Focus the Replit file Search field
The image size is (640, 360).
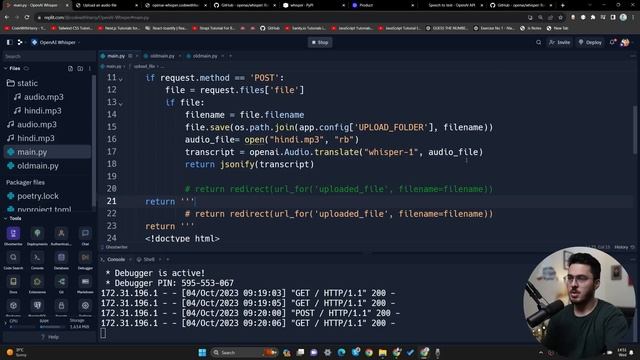point(49,56)
